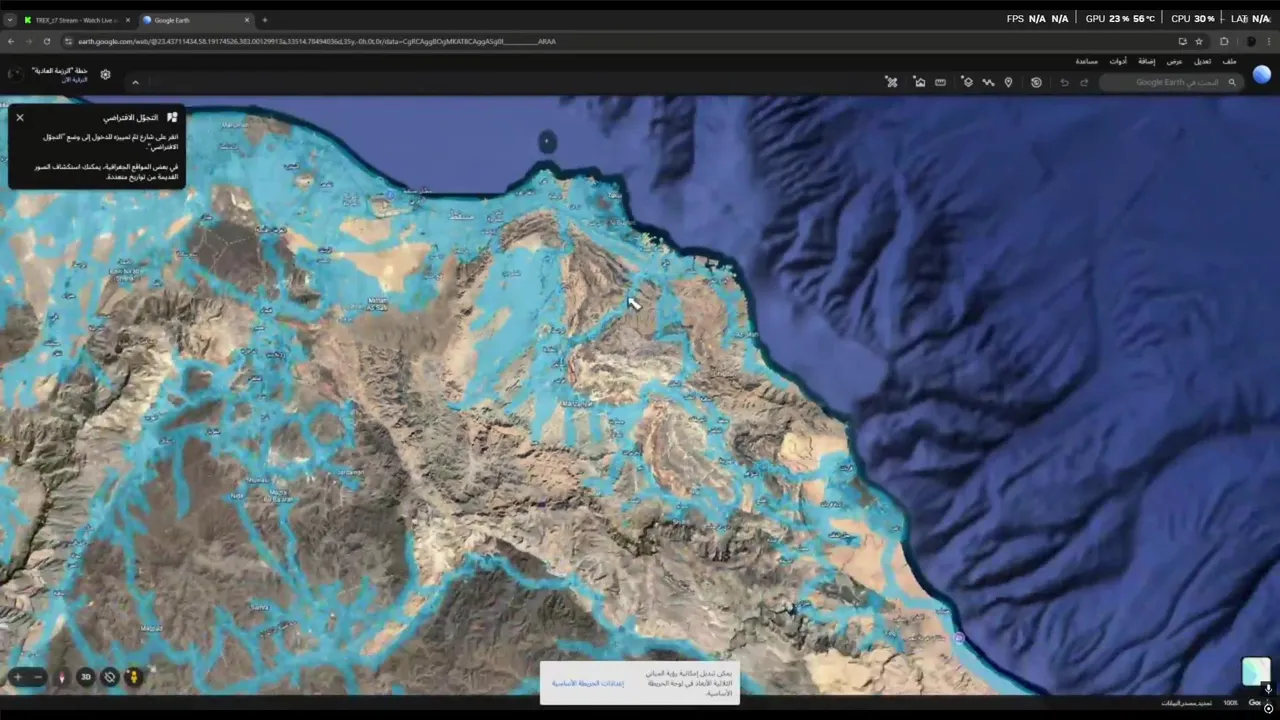The width and height of the screenshot is (1280, 720).
Task: Toggle 3D view button
Action: click(86, 677)
